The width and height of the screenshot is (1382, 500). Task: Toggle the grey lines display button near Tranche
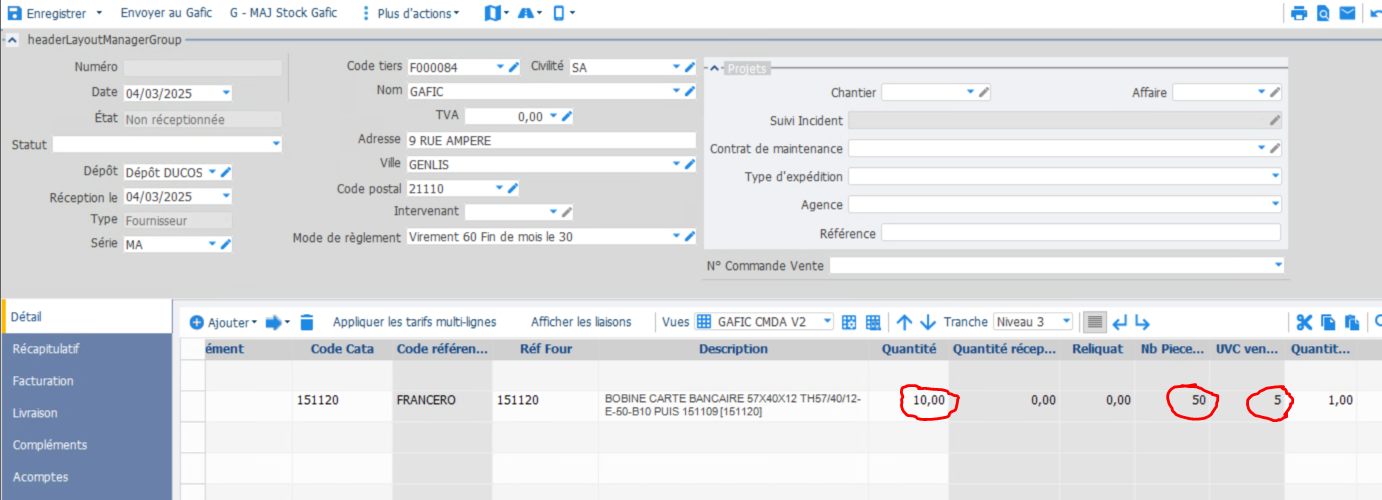[x=1095, y=322]
